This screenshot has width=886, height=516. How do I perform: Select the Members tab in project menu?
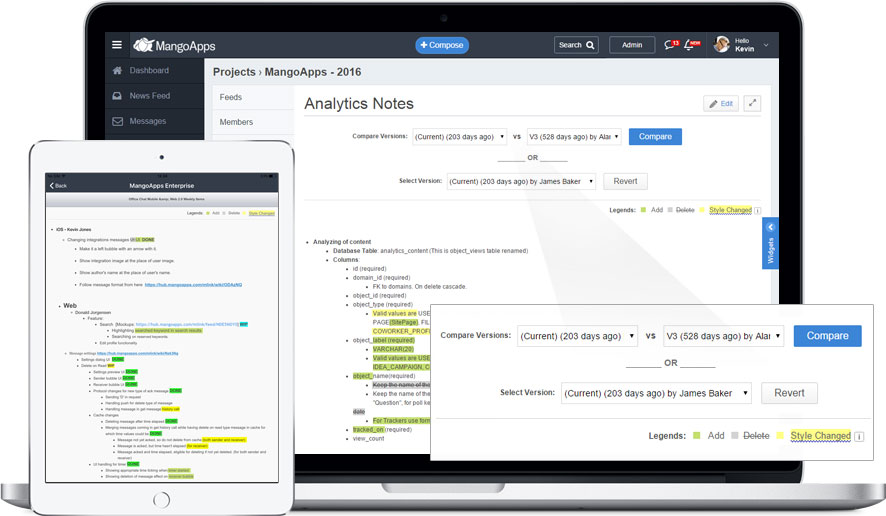253,122
